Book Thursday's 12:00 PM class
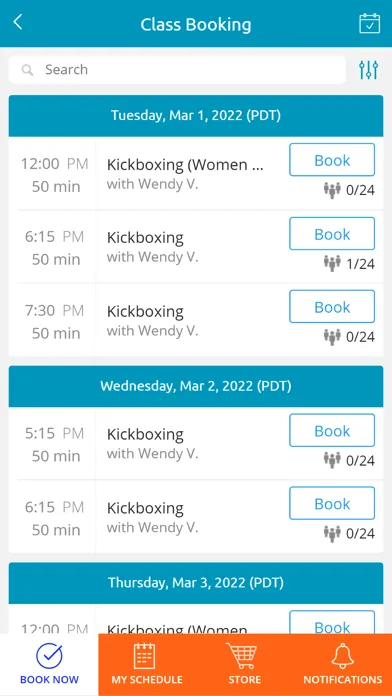Viewport: 392px width, 696px height. 332,623
